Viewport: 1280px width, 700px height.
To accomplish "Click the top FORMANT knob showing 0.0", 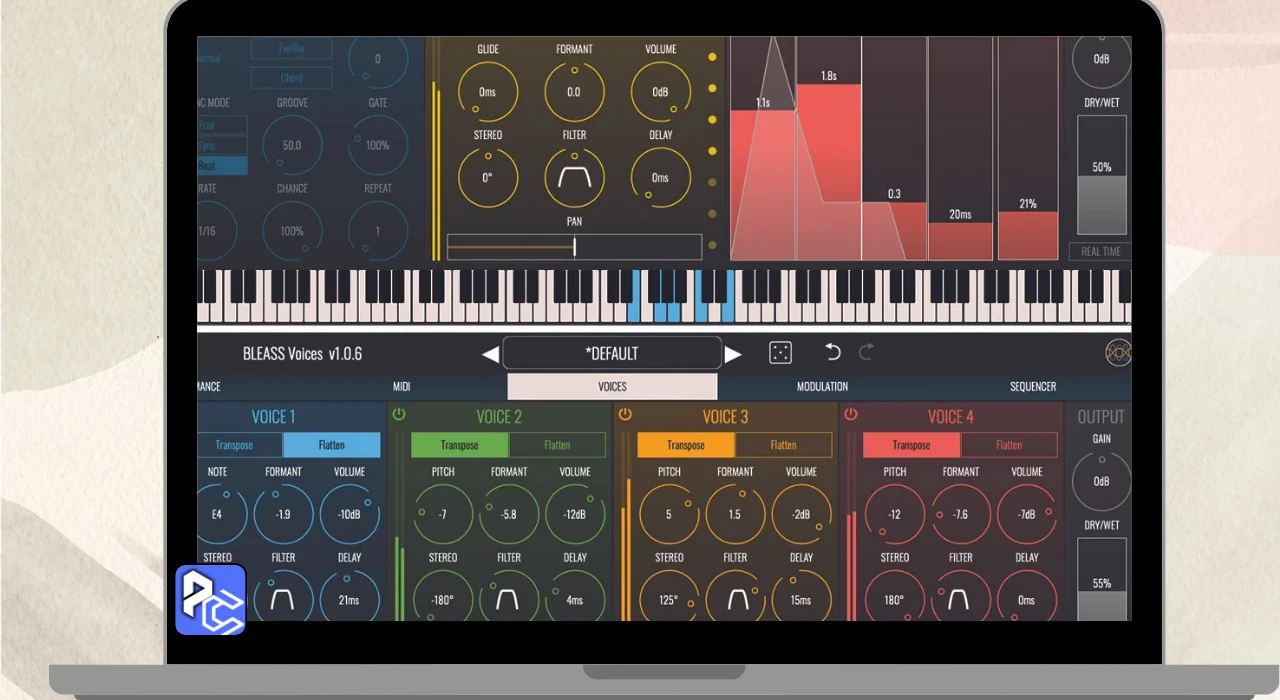I will pyautogui.click(x=574, y=92).
